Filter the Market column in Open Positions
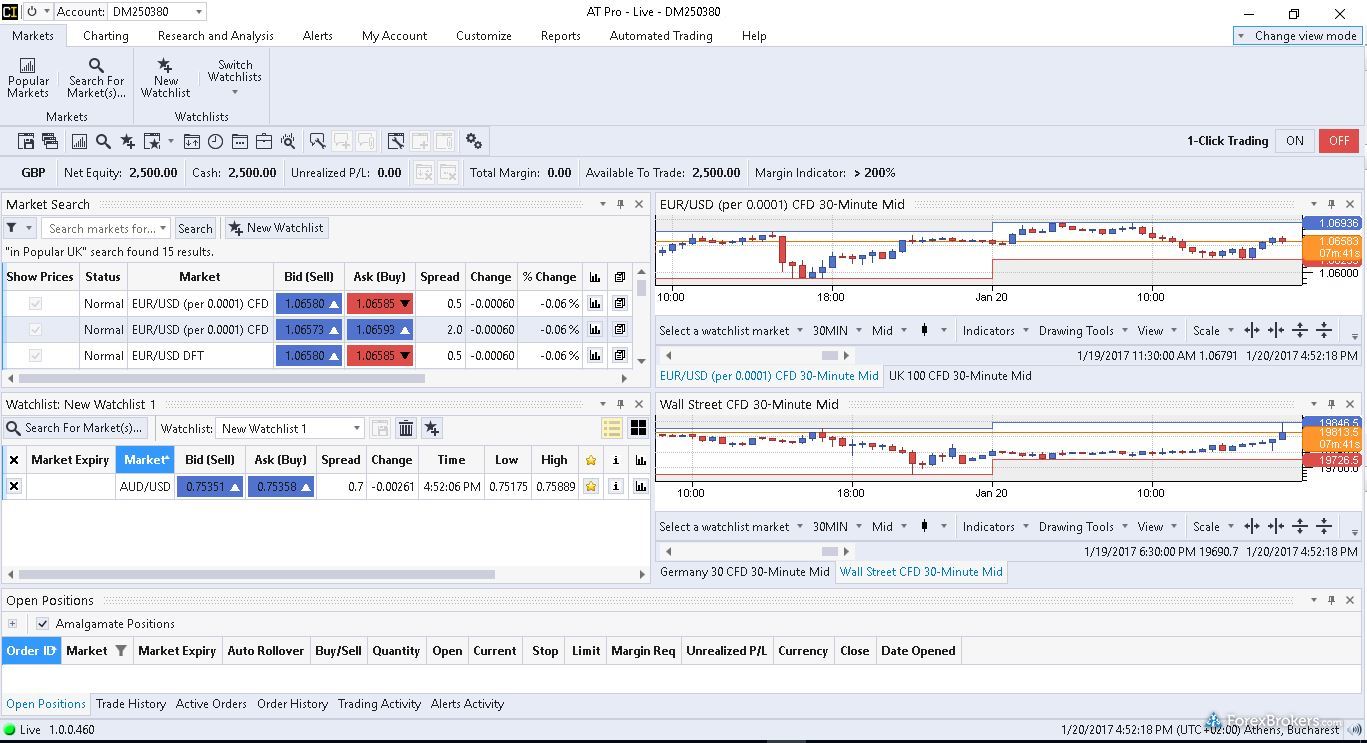This screenshot has width=1367, height=743. tap(121, 650)
